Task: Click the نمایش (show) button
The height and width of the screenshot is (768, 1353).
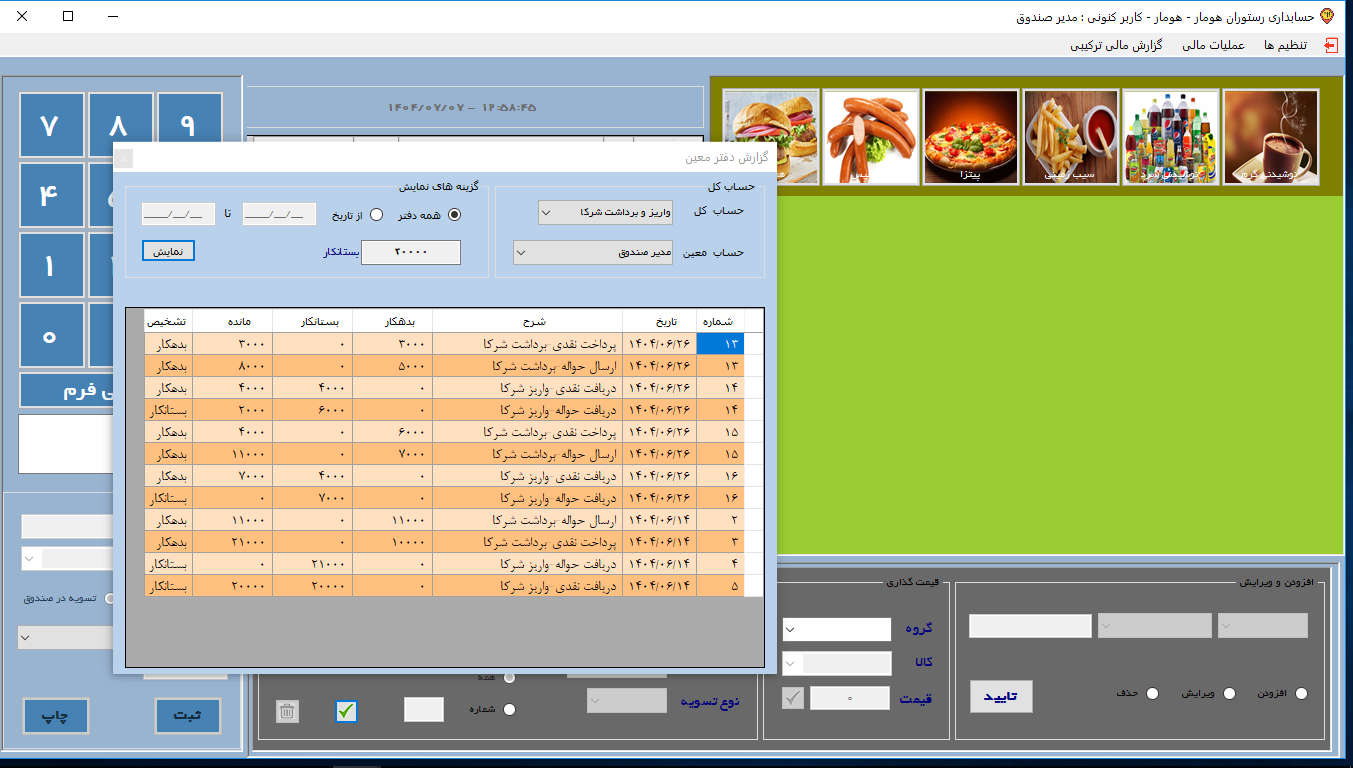Action: point(168,252)
